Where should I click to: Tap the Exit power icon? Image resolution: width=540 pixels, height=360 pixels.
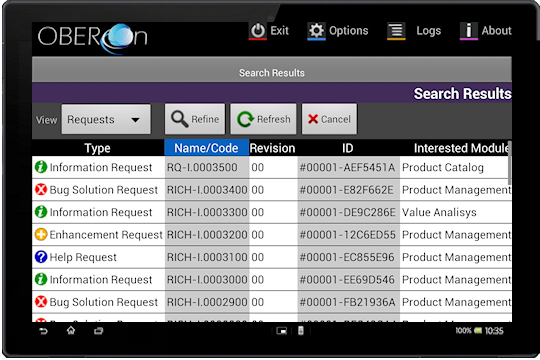(x=258, y=31)
